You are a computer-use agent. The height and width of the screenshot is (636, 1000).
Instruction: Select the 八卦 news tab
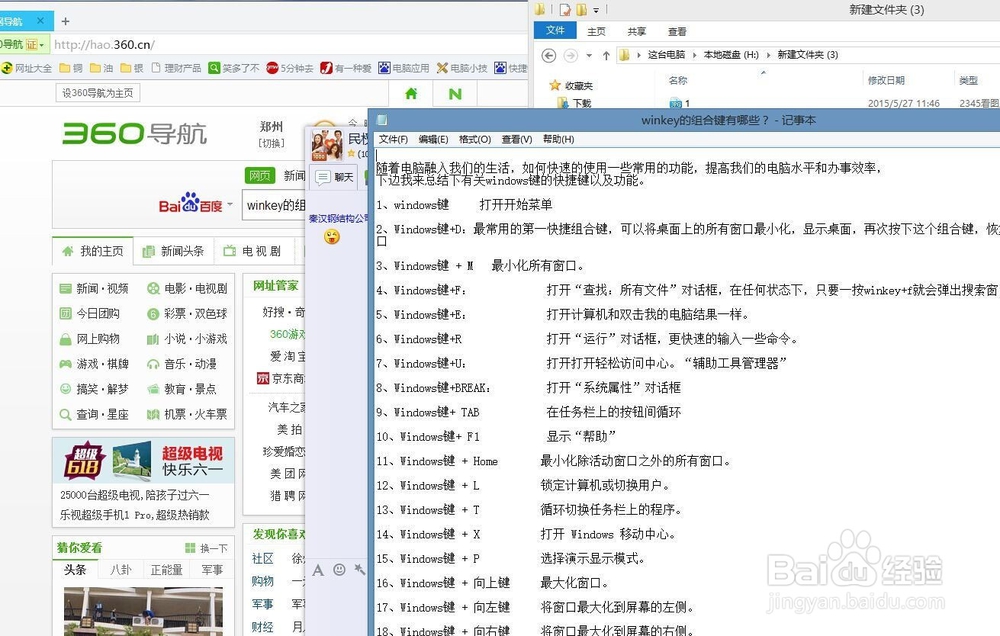coord(121,570)
